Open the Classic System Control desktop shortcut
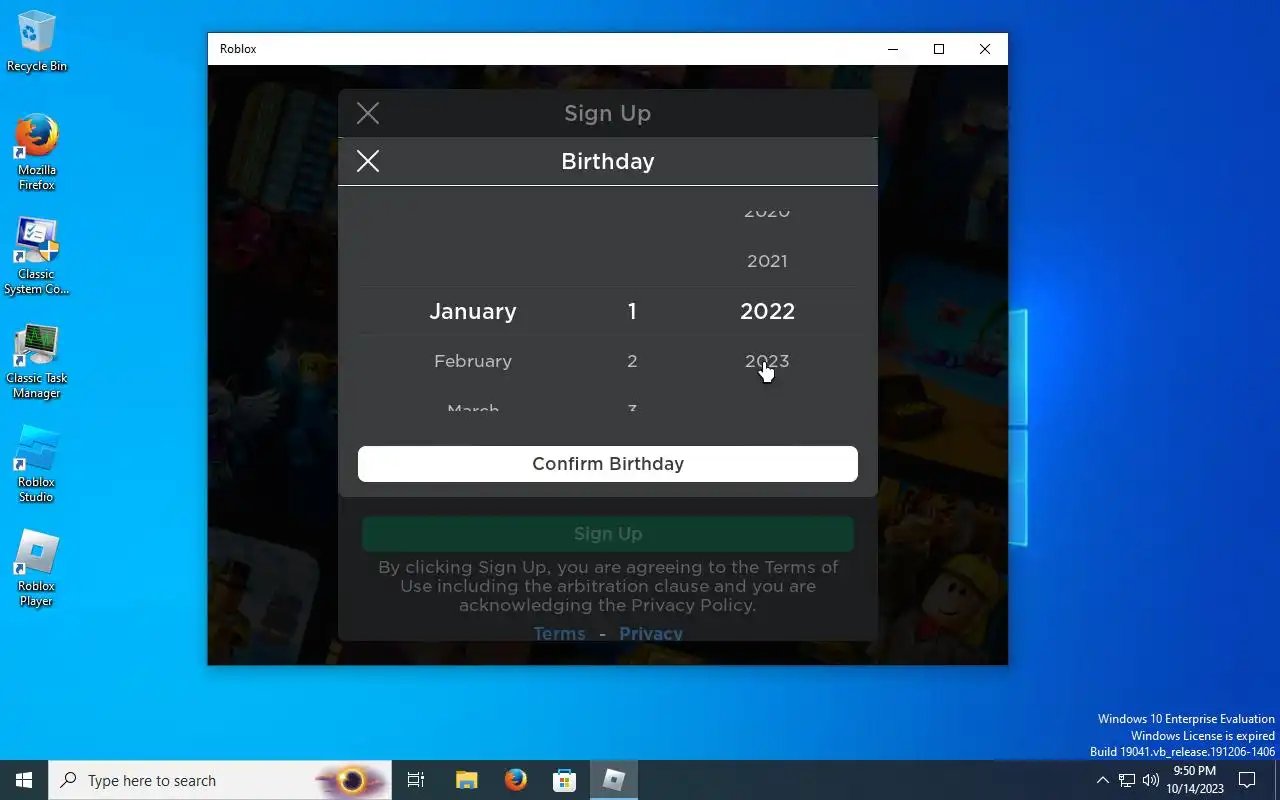1280x800 pixels. (37, 257)
